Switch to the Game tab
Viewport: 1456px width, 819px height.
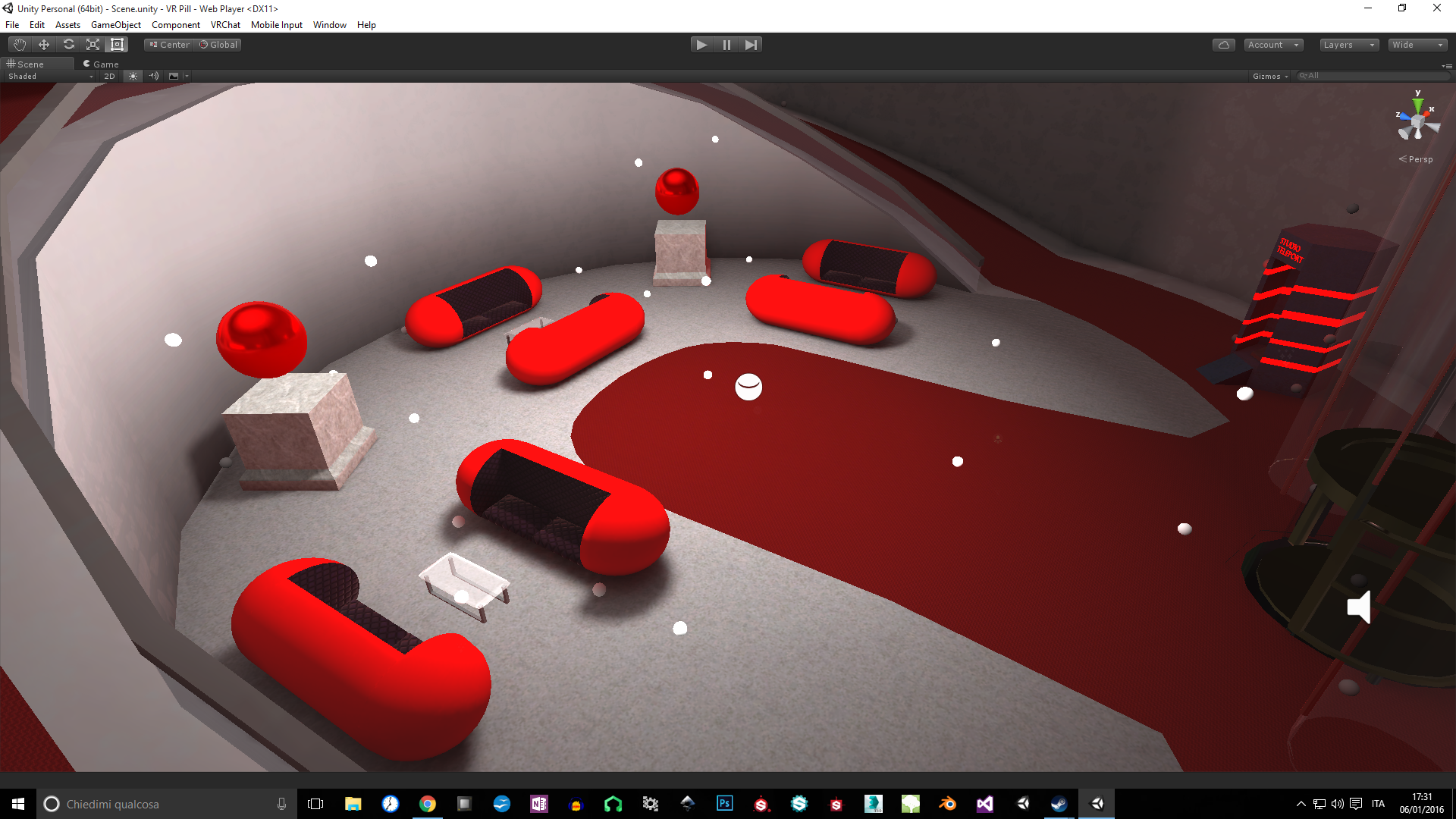click(102, 64)
